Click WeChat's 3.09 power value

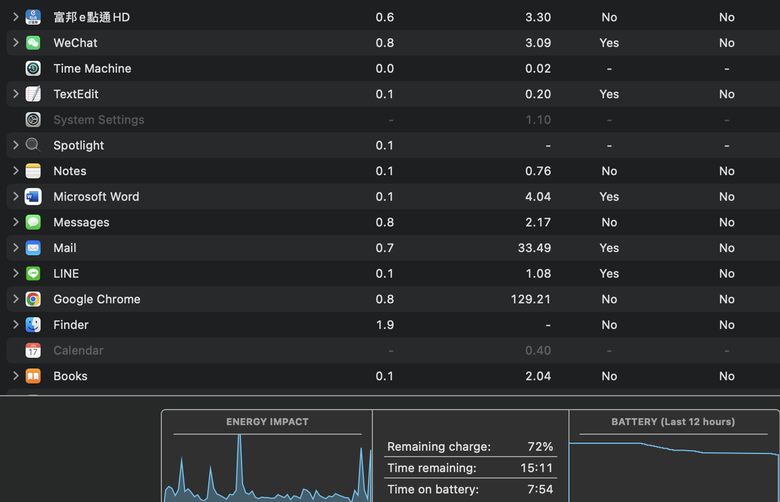538,43
